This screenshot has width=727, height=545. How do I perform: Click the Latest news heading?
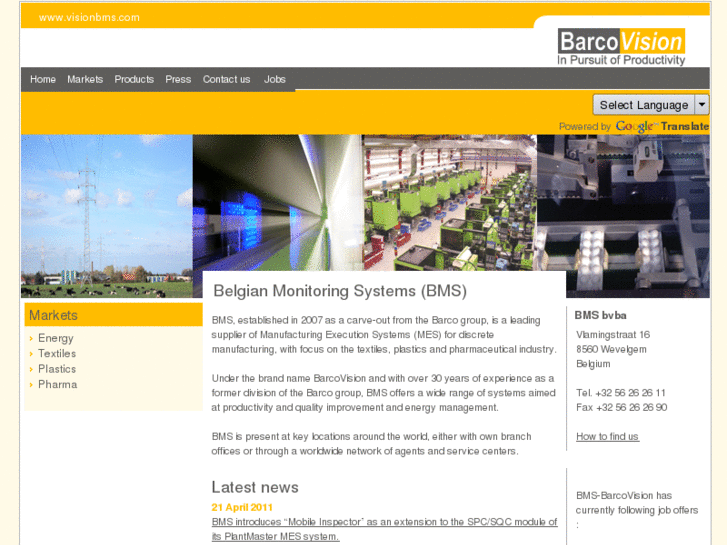tap(255, 487)
